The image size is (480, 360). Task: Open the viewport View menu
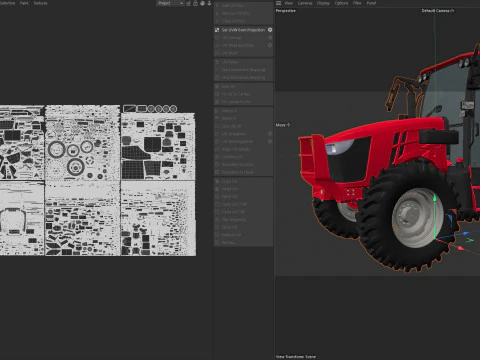pos(289,3)
